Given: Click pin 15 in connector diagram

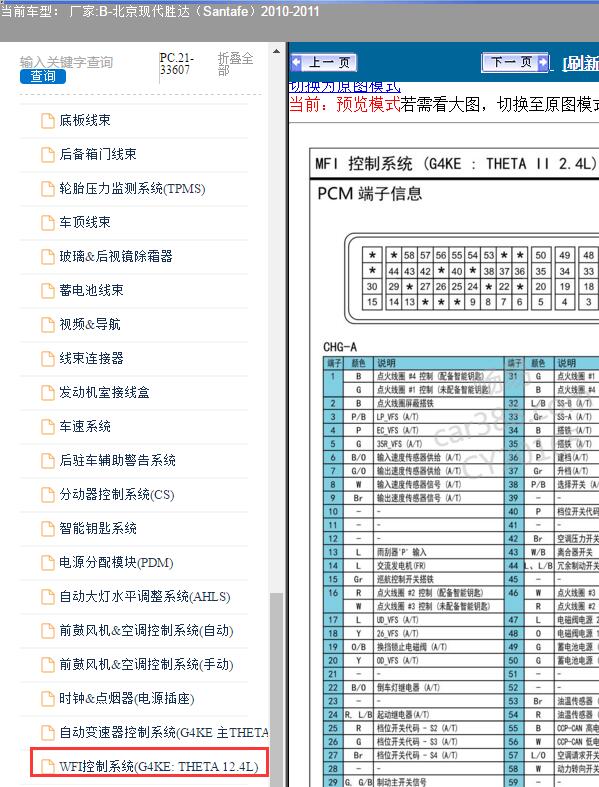Looking at the screenshot, I should coord(372,302).
